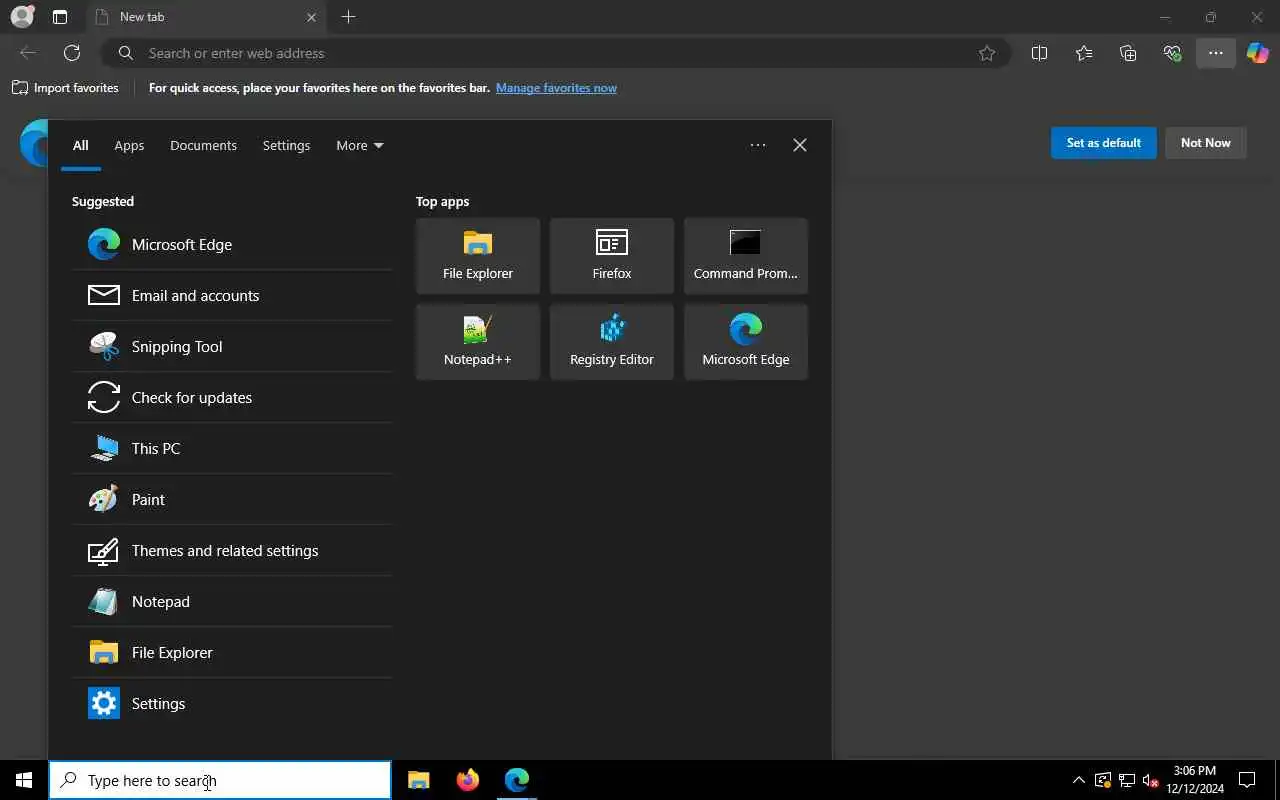Expand the More search filter dropdown
Viewport: 1280px width, 800px height.
[x=360, y=145]
